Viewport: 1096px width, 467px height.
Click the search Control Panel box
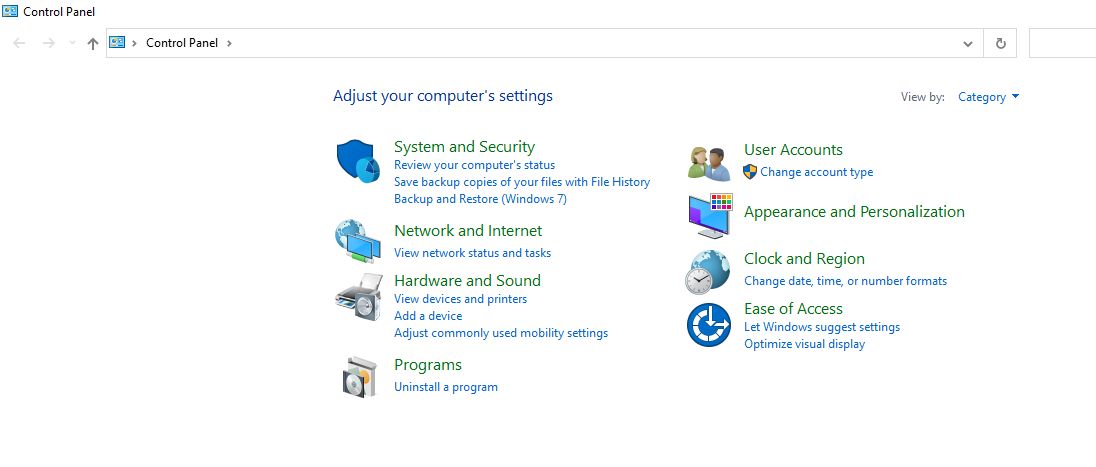1062,43
